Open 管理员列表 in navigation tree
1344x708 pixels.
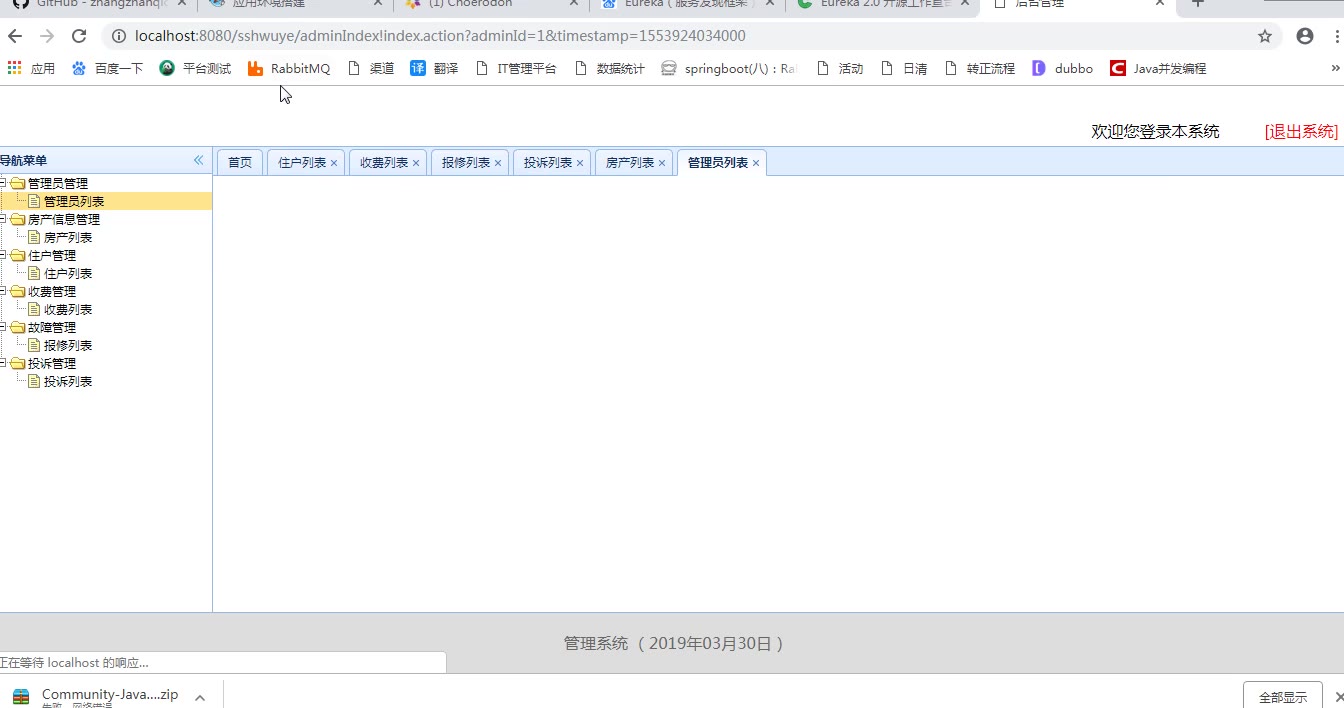tap(74, 201)
